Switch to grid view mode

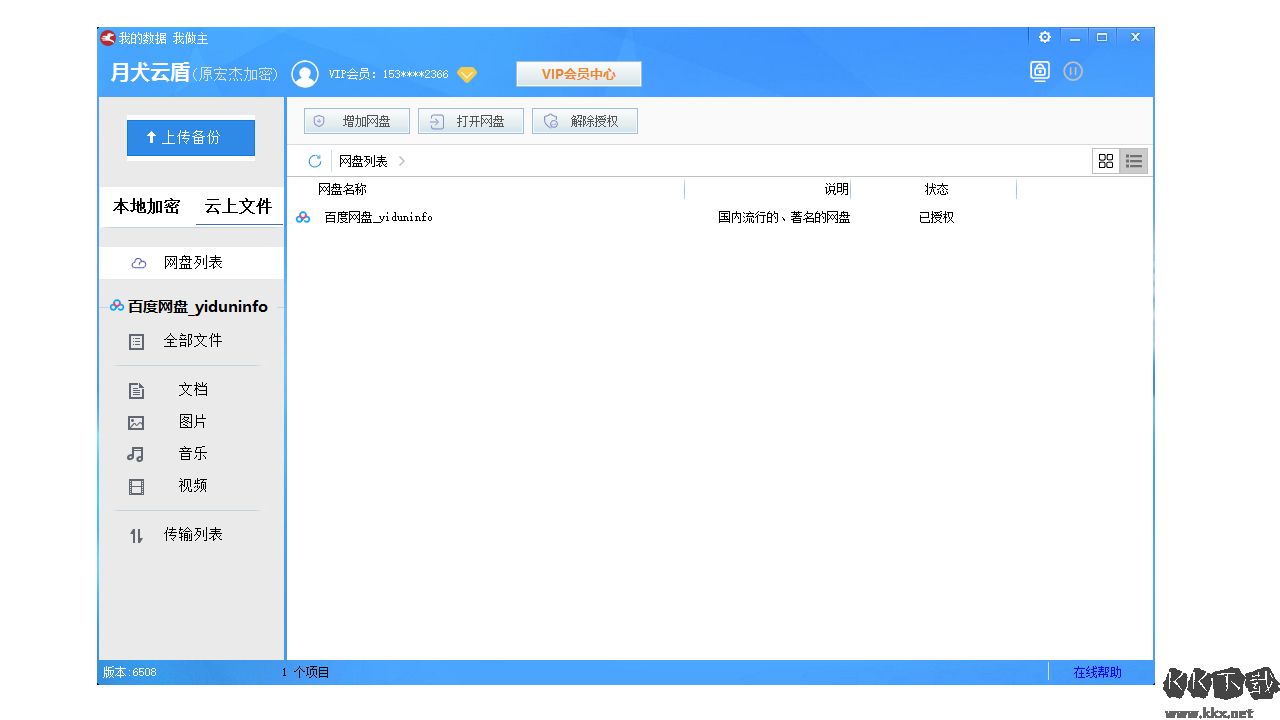pyautogui.click(x=1106, y=160)
